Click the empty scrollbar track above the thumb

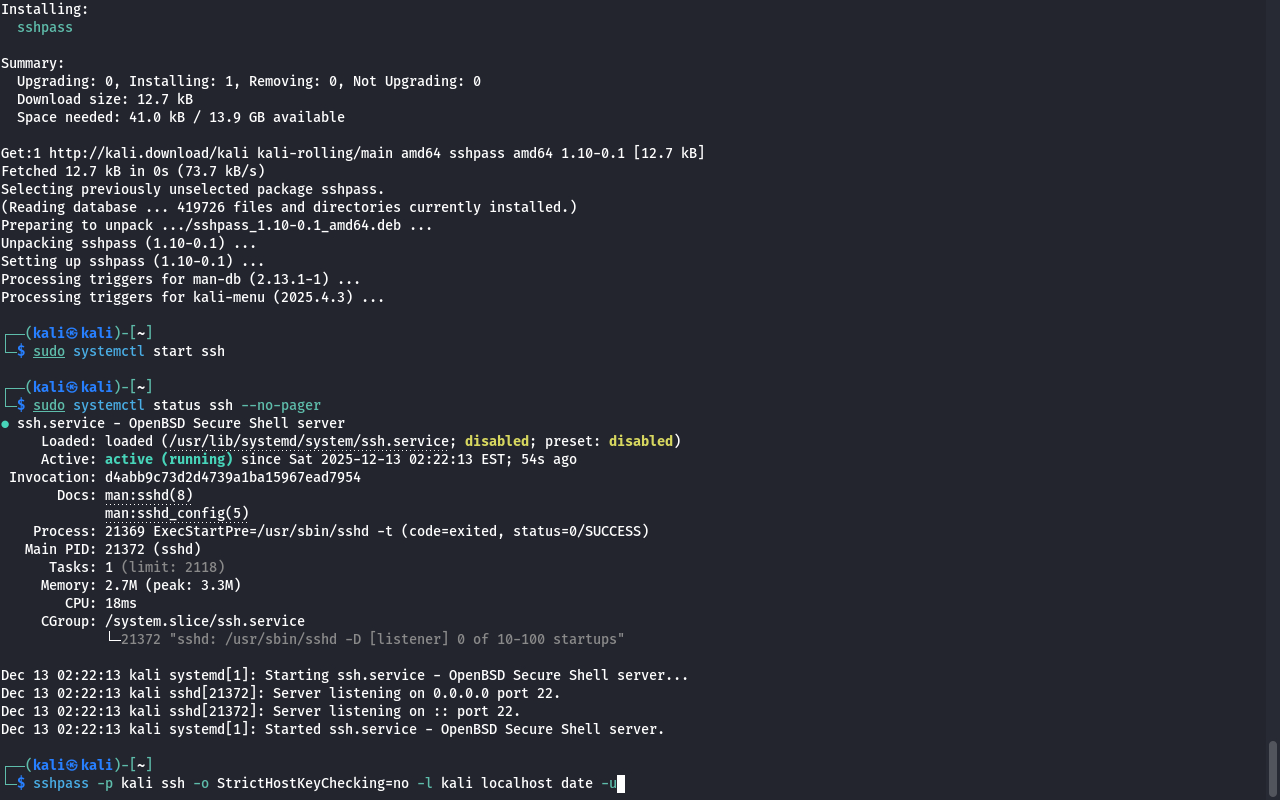pyautogui.click(x=1273, y=370)
